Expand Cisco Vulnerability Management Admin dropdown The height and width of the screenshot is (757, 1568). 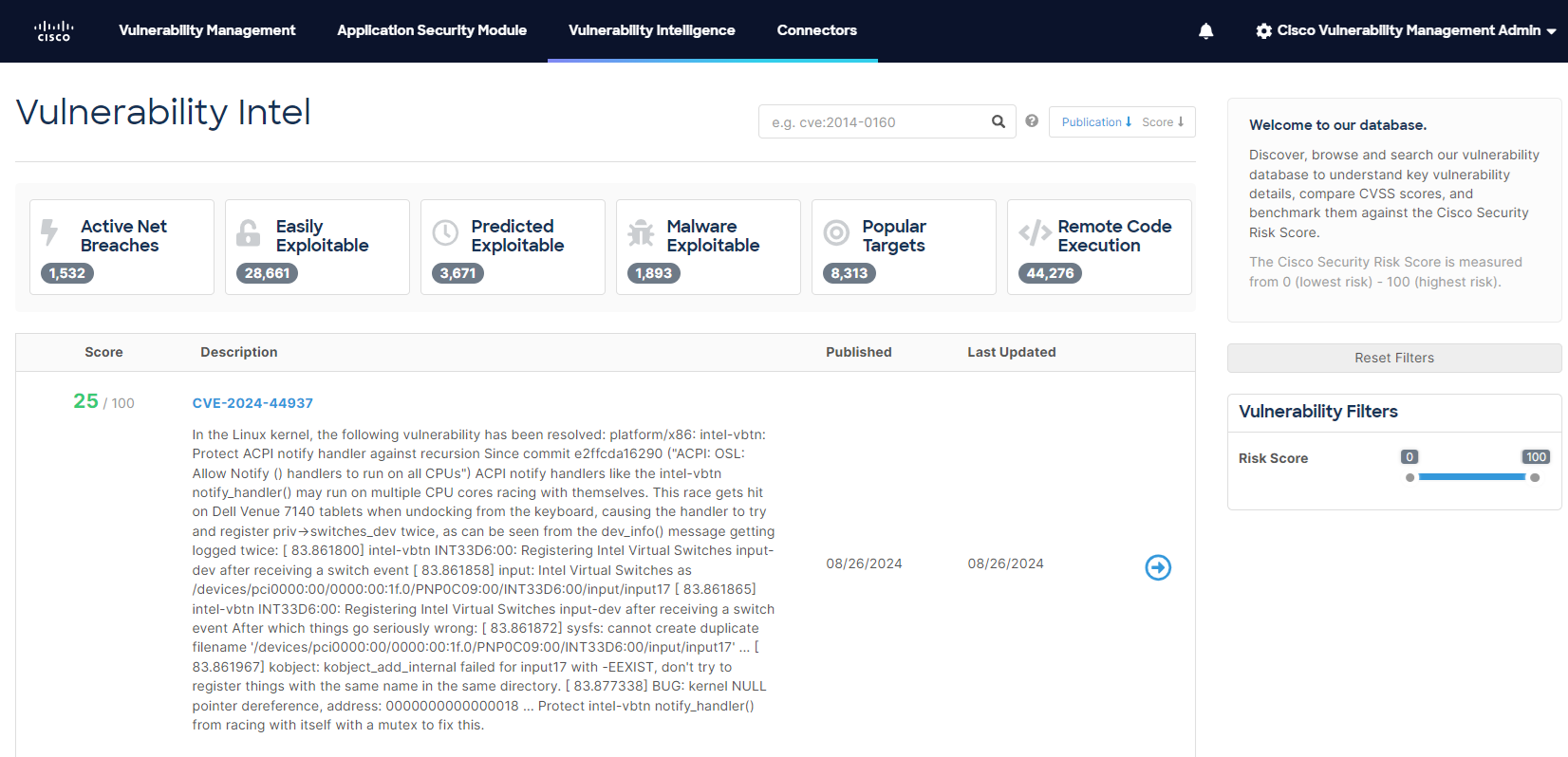coord(1409,30)
